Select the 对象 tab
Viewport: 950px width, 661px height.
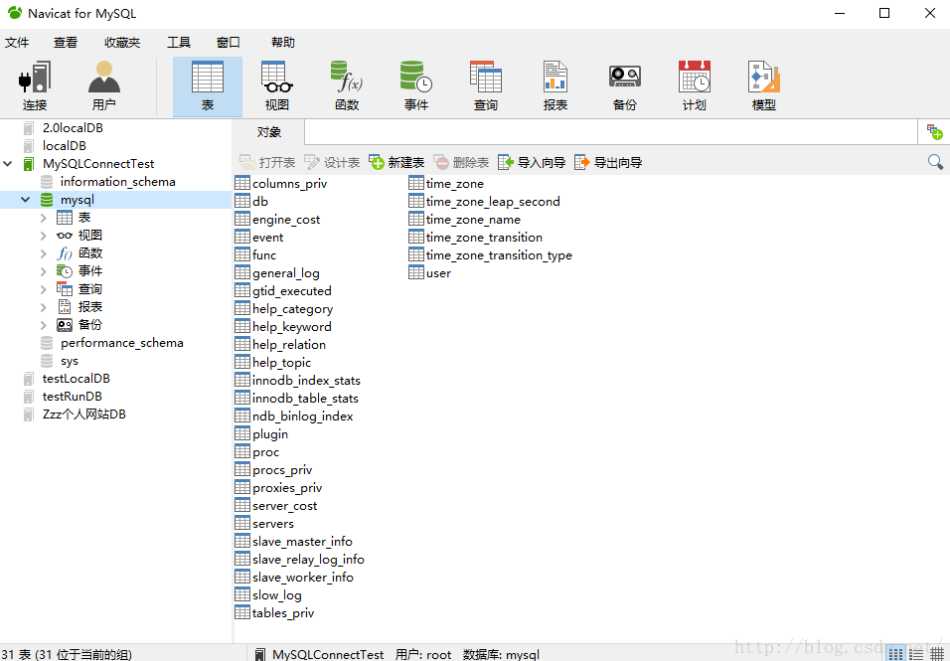[268, 132]
